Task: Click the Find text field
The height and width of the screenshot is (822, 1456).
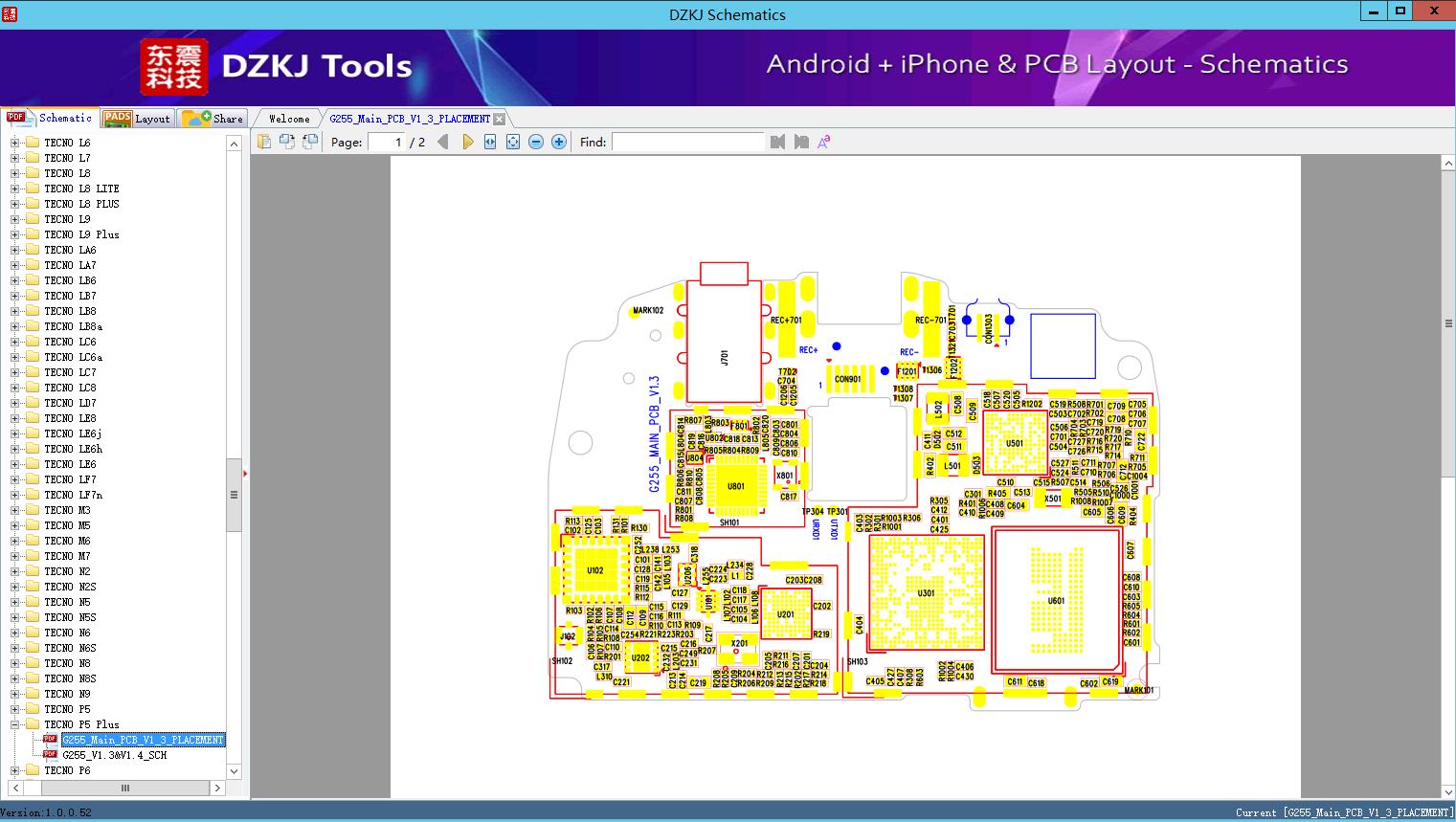Action: coord(688,142)
